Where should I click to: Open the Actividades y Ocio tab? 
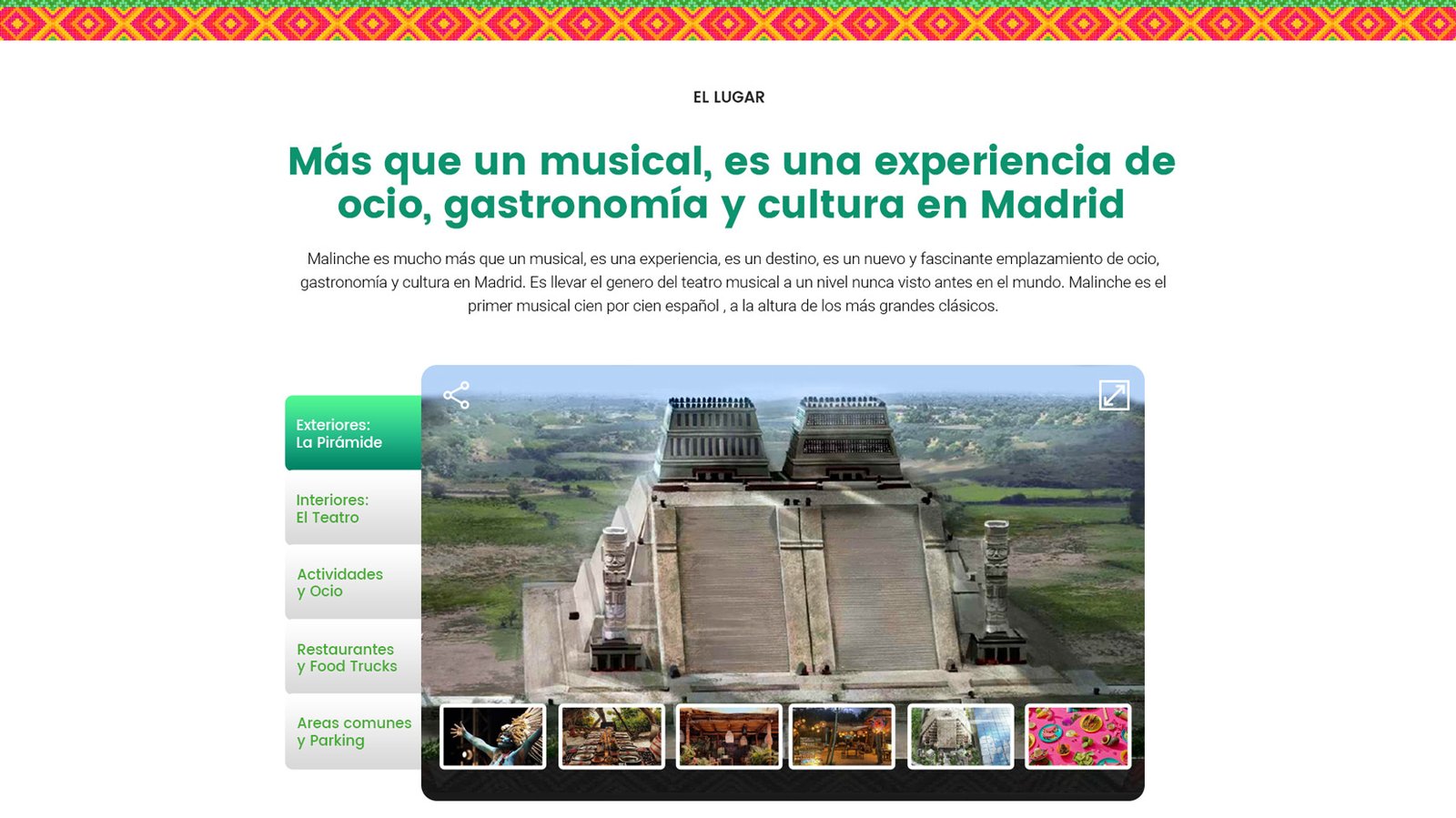tap(353, 582)
